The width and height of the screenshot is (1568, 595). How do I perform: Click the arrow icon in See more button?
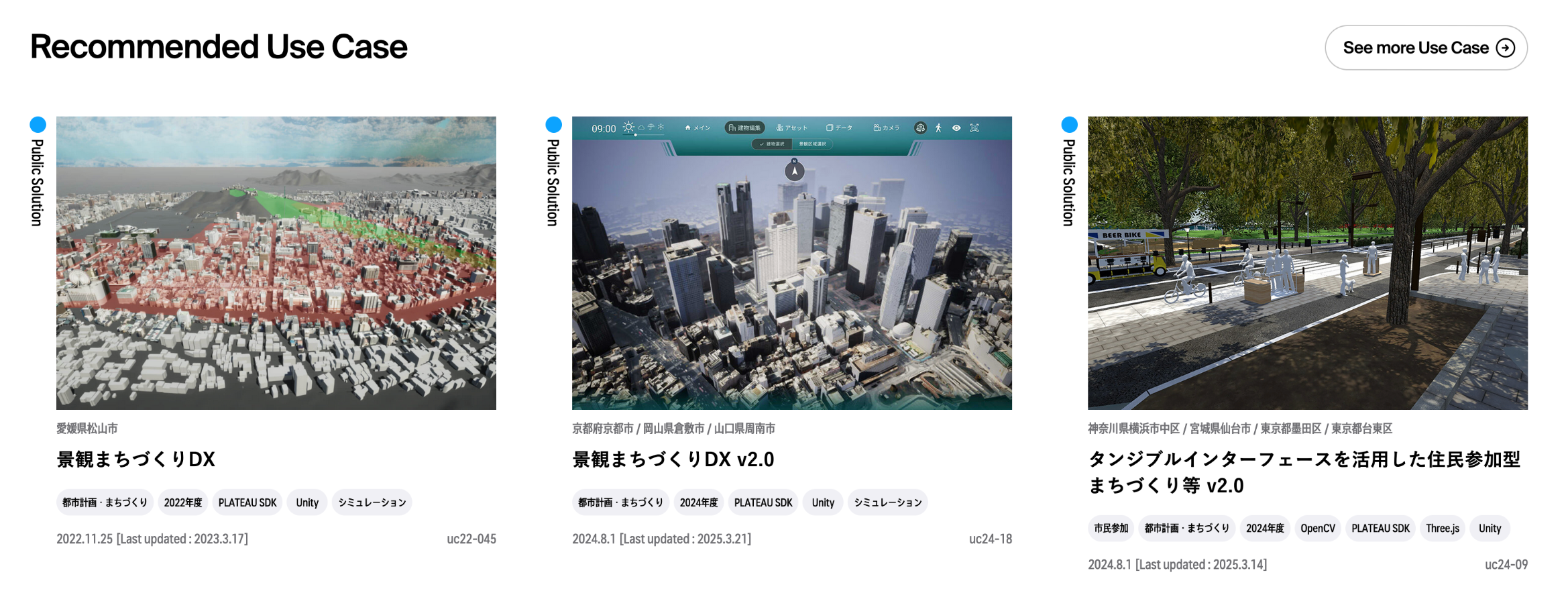click(1506, 48)
